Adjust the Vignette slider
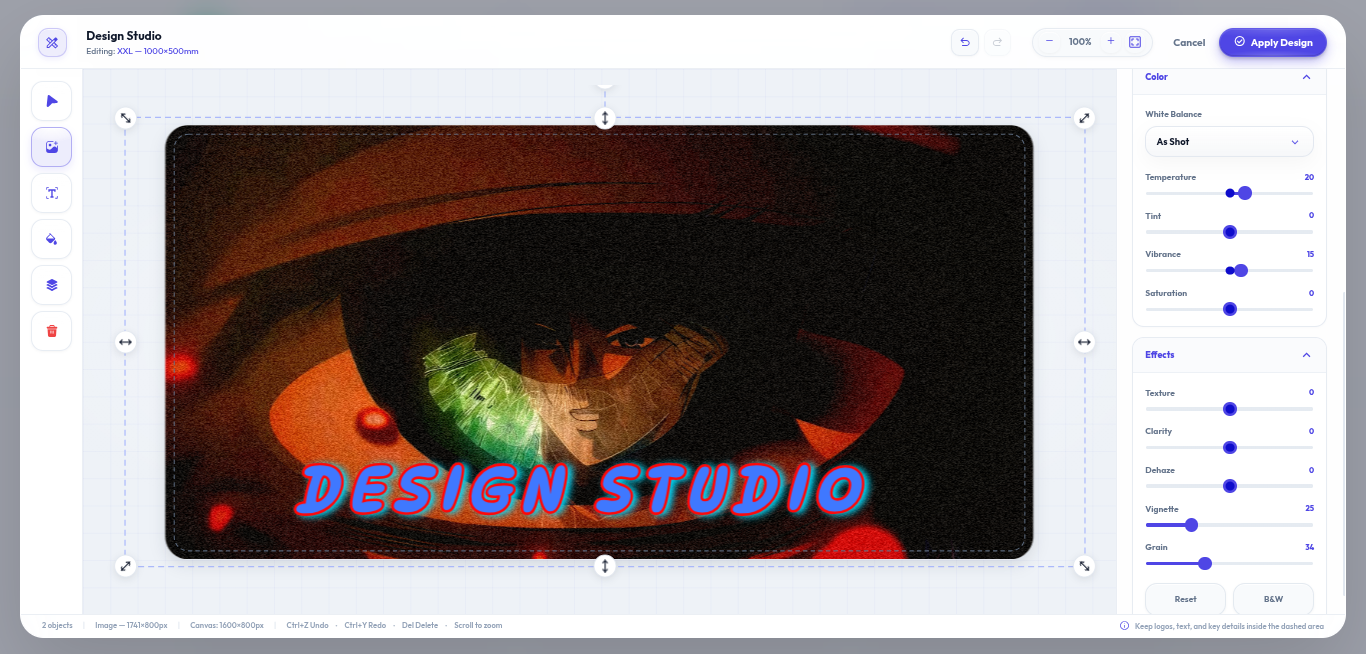 click(x=1229, y=525)
